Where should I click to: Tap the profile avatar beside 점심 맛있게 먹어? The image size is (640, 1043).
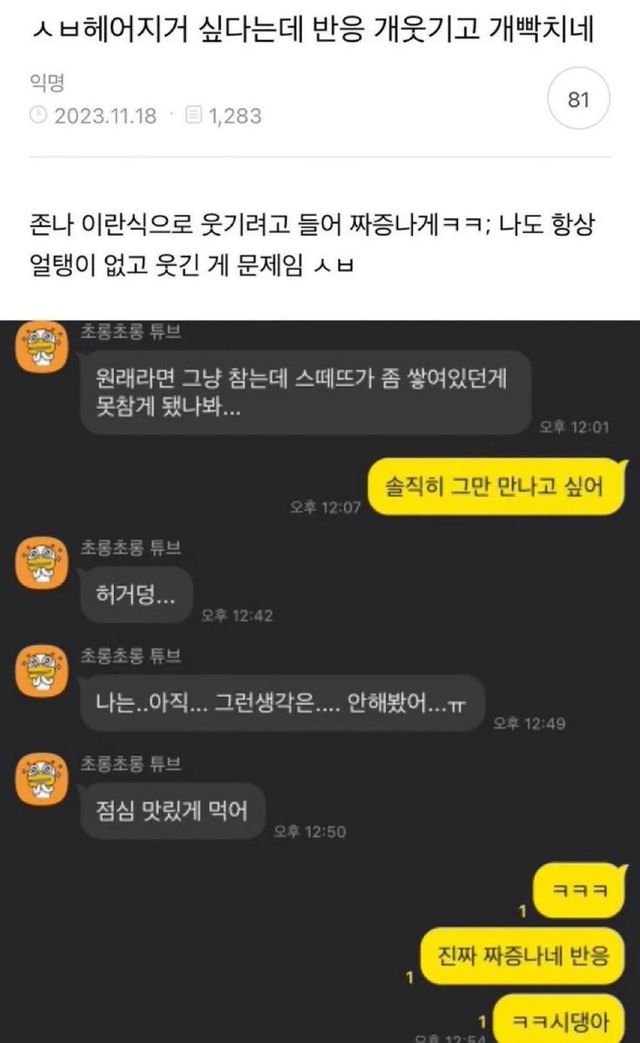point(42,779)
